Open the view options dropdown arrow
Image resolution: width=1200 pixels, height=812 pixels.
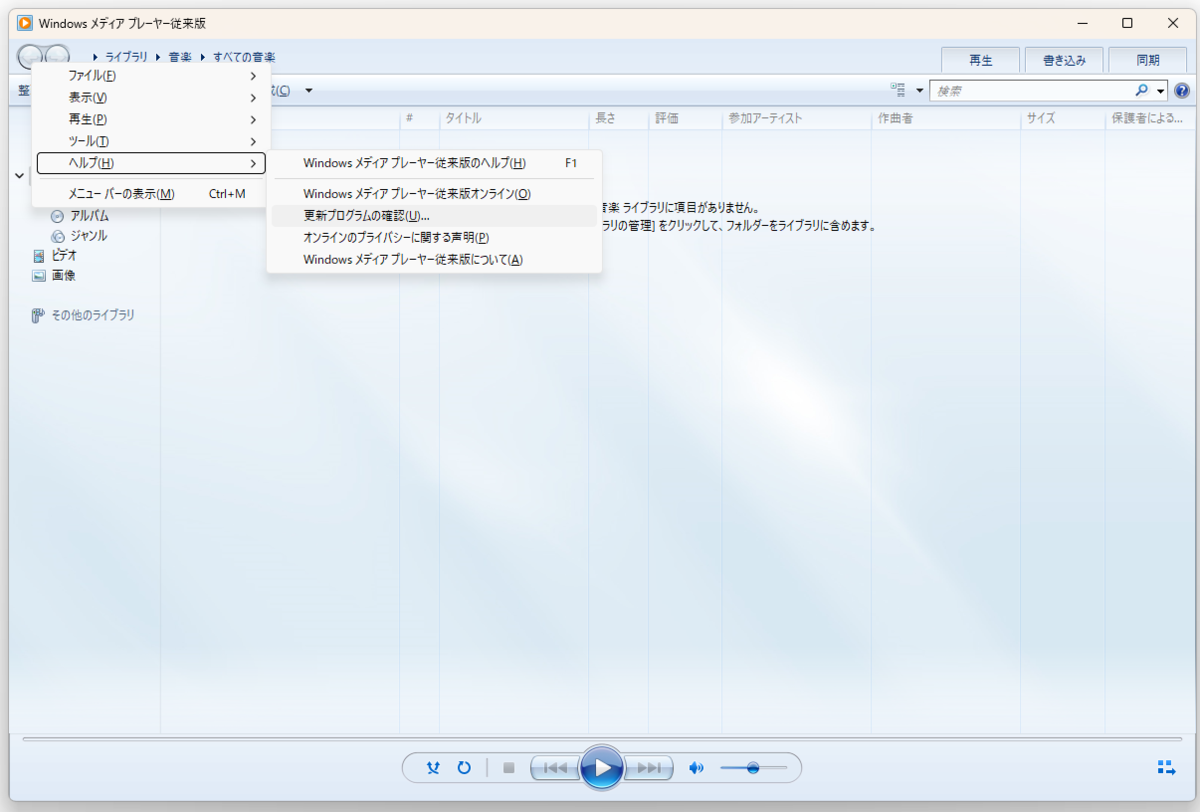pyautogui.click(x=919, y=91)
